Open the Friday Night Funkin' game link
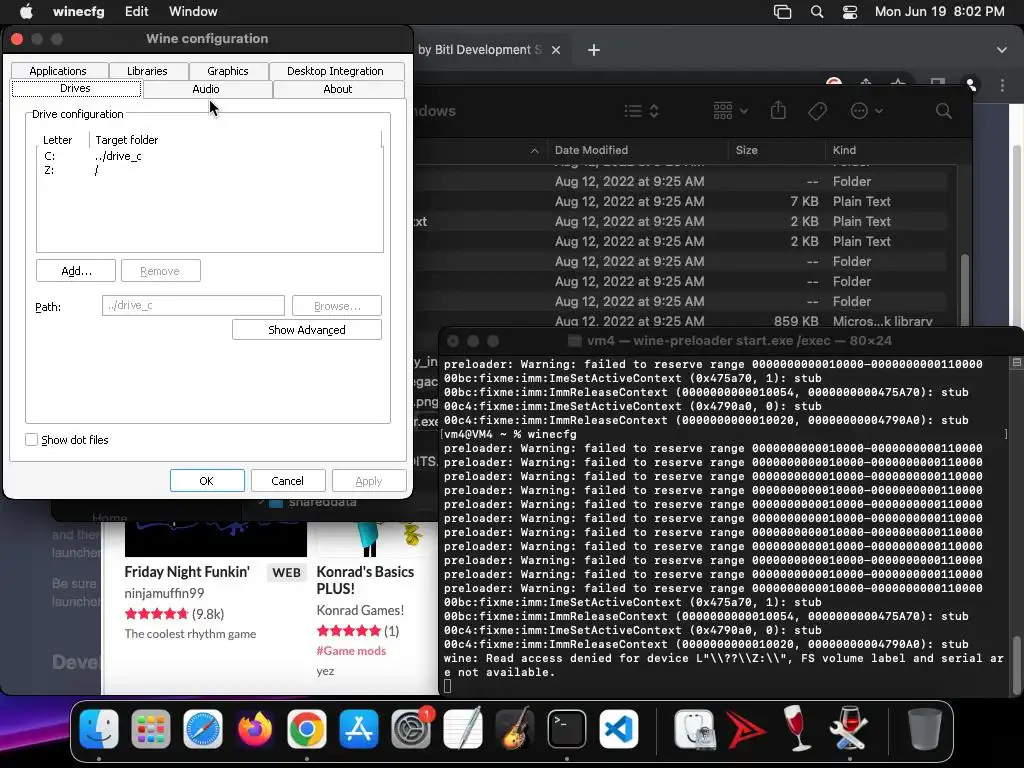The width and height of the screenshot is (1024, 768). [x=187, y=572]
